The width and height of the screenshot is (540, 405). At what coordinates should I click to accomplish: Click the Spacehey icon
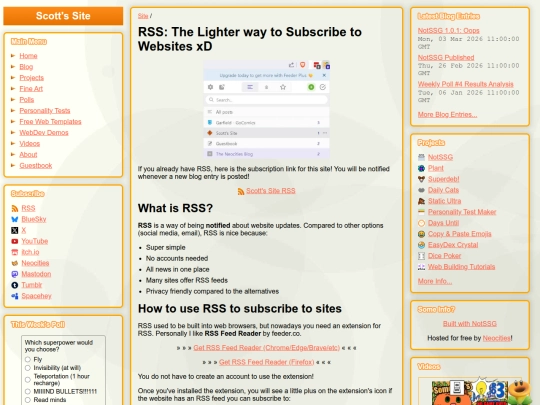click(x=14, y=296)
